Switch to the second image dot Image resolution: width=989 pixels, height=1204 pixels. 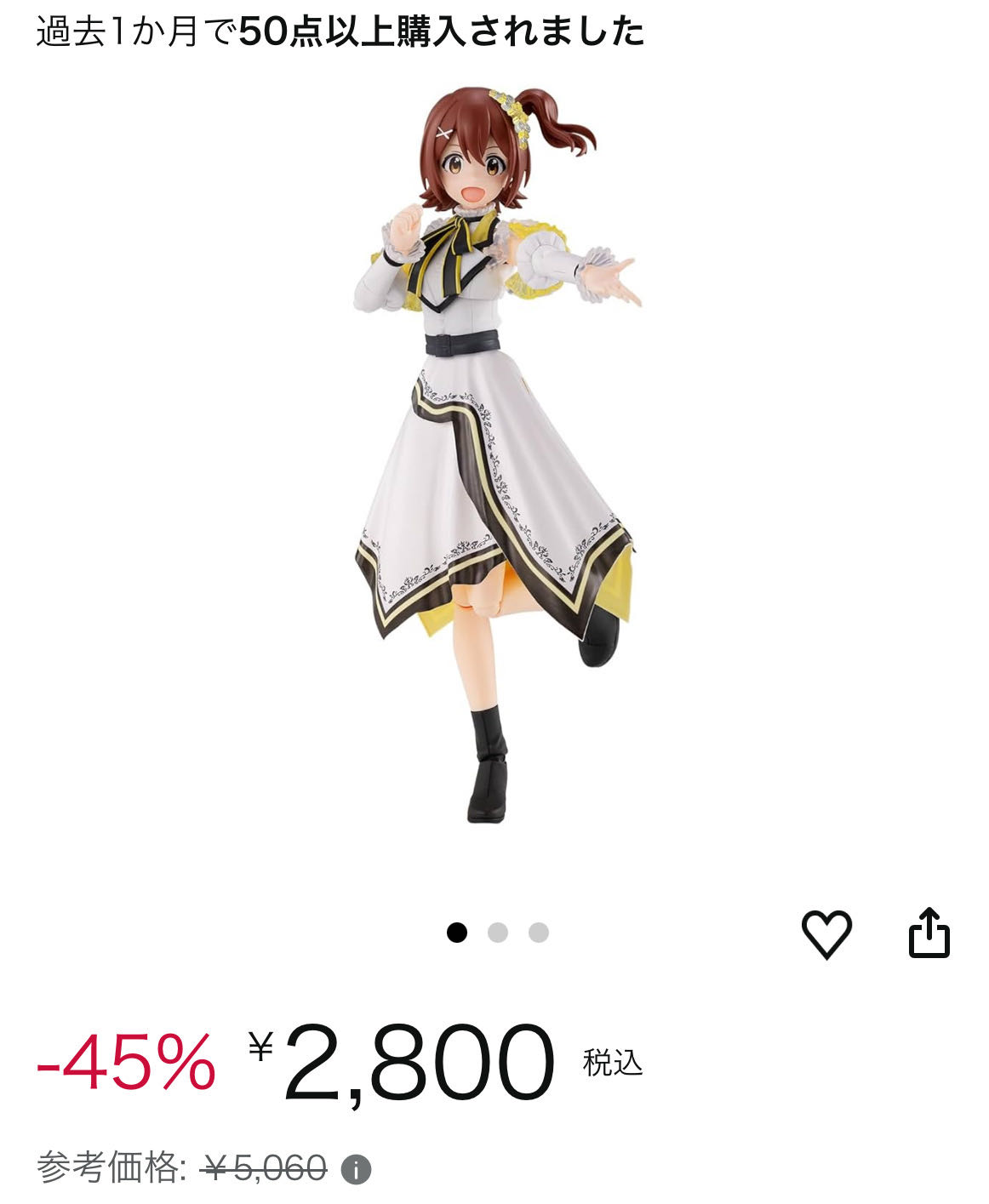pyautogui.click(x=498, y=933)
